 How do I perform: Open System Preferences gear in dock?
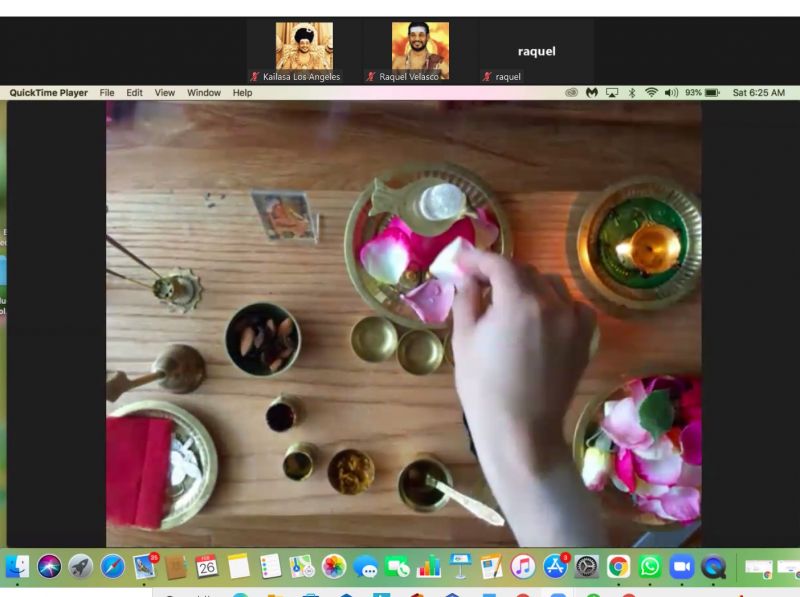tap(587, 567)
